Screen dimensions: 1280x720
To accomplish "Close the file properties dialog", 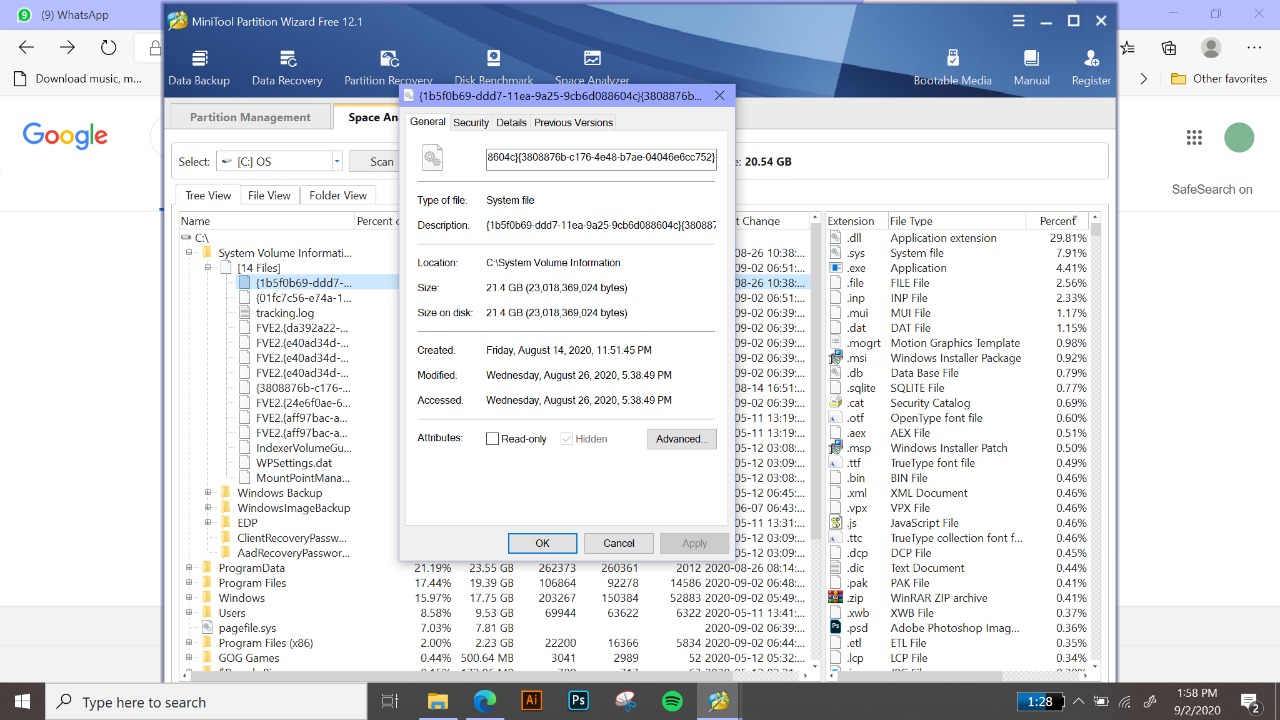I will pyautogui.click(x=719, y=96).
